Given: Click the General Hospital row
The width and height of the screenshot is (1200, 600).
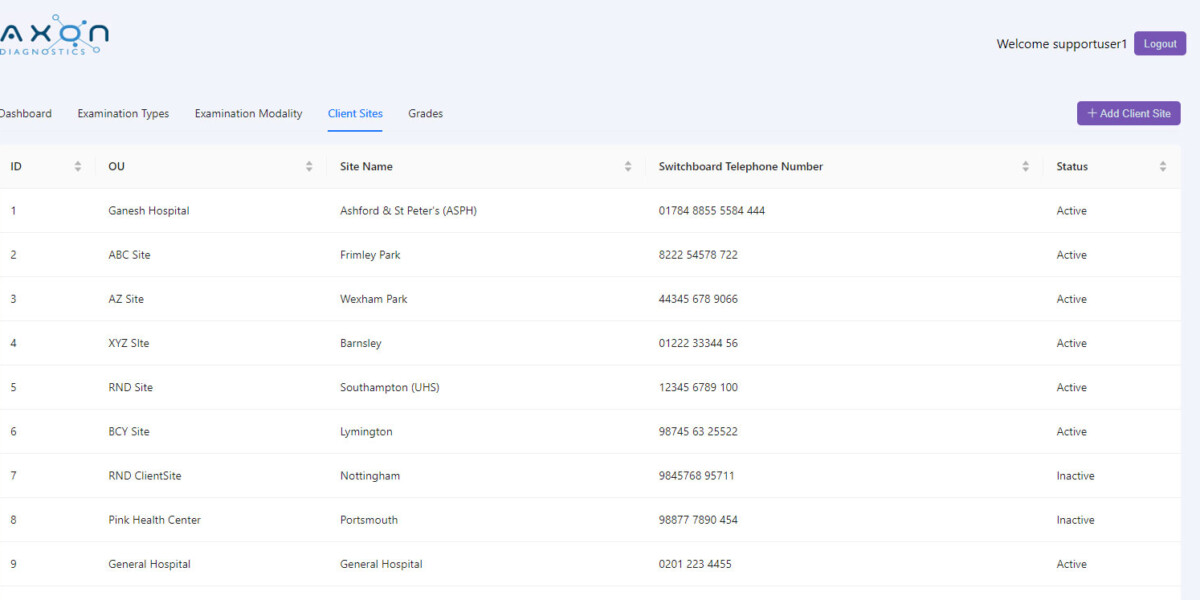Looking at the screenshot, I should click(380, 563).
